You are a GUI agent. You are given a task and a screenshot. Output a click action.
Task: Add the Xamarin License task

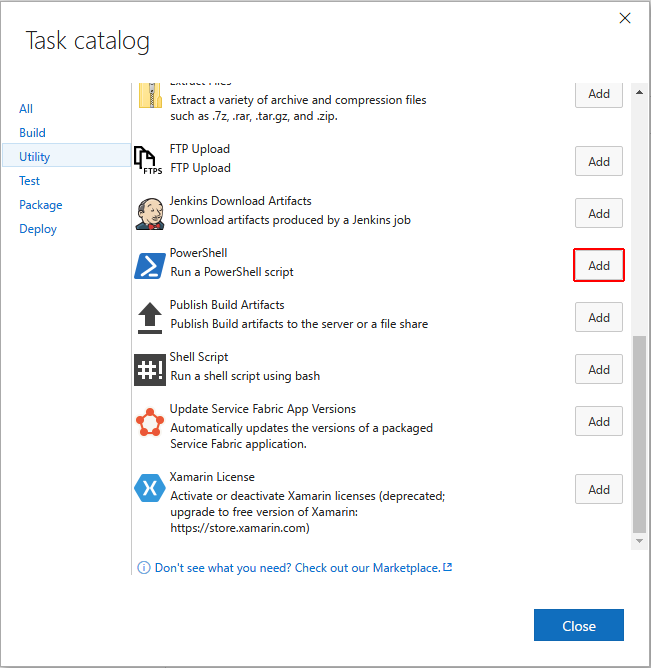tap(599, 489)
